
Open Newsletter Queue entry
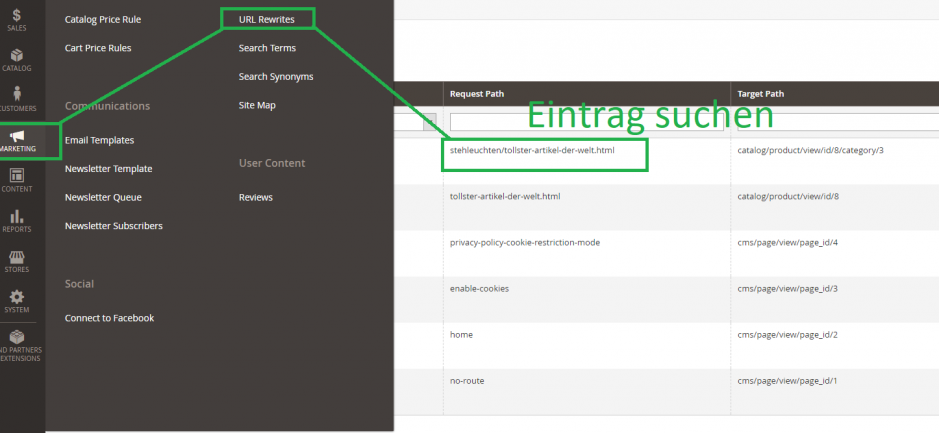pyautogui.click(x=103, y=197)
